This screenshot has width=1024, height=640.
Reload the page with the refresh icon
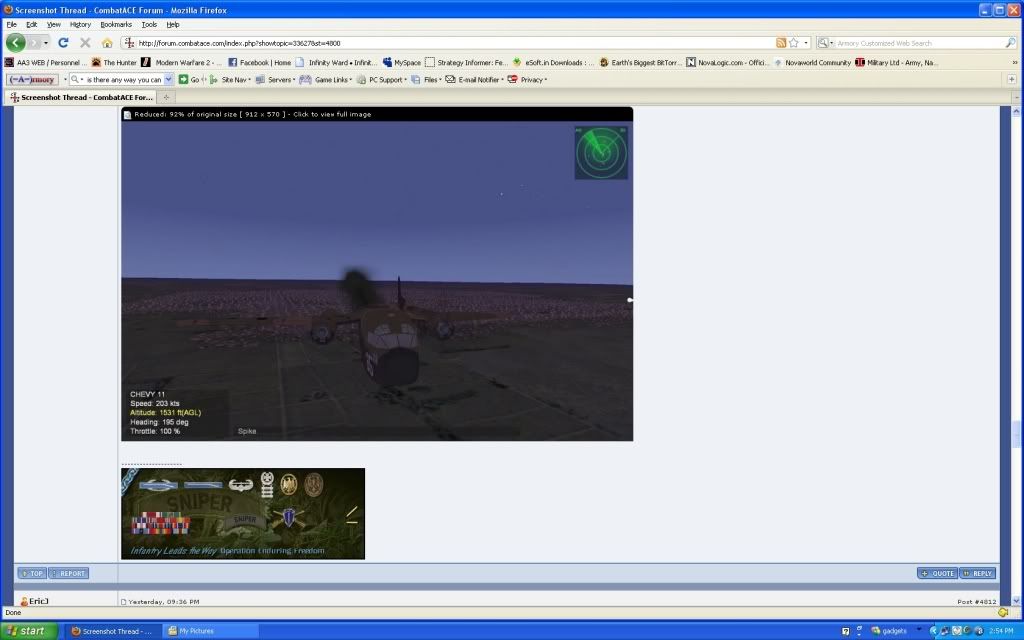point(63,43)
